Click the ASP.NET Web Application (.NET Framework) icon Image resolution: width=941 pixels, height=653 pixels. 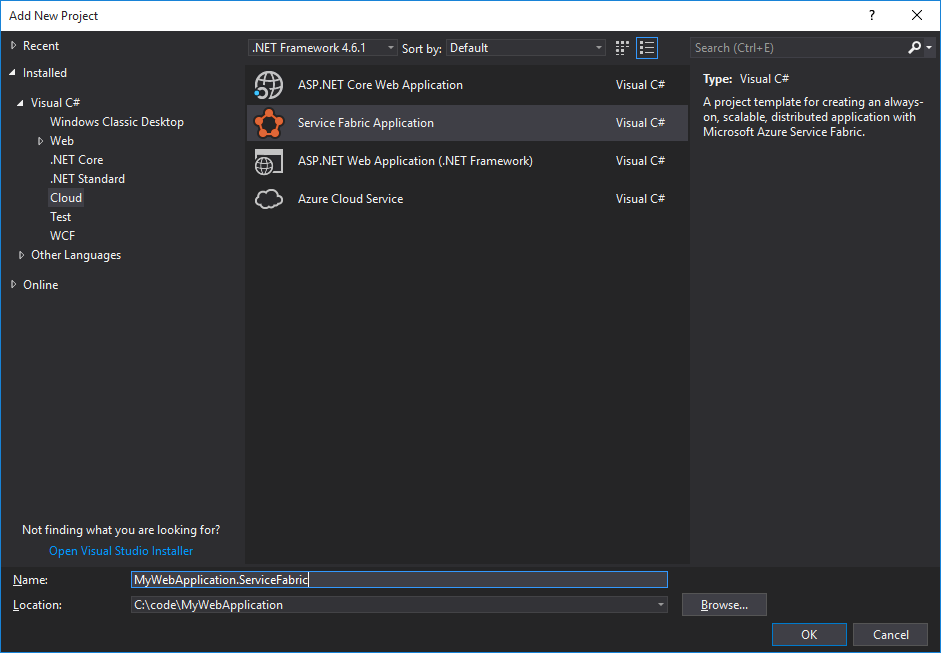(268, 161)
